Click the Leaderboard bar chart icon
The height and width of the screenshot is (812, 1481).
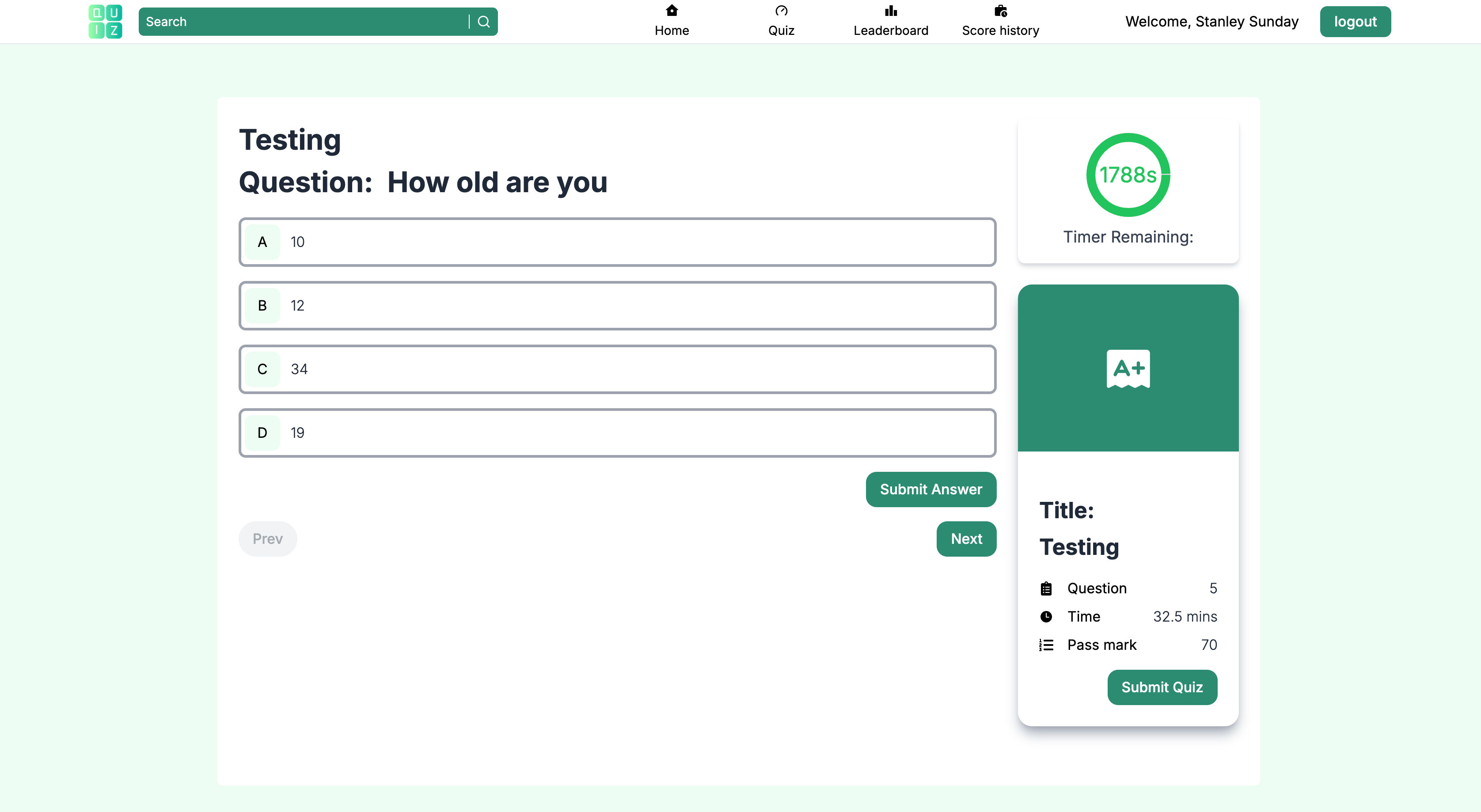(891, 11)
